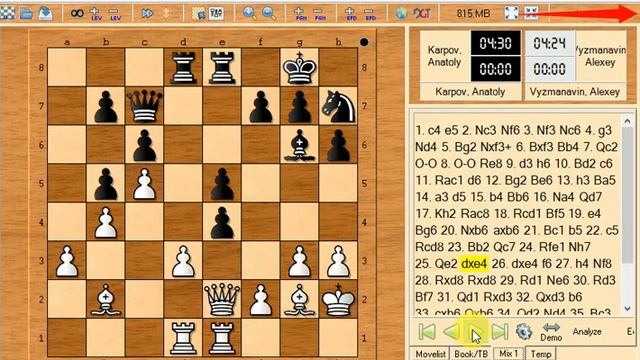
Task: Click Vyzmanavin's main clock showing 04:24
Action: point(549,43)
